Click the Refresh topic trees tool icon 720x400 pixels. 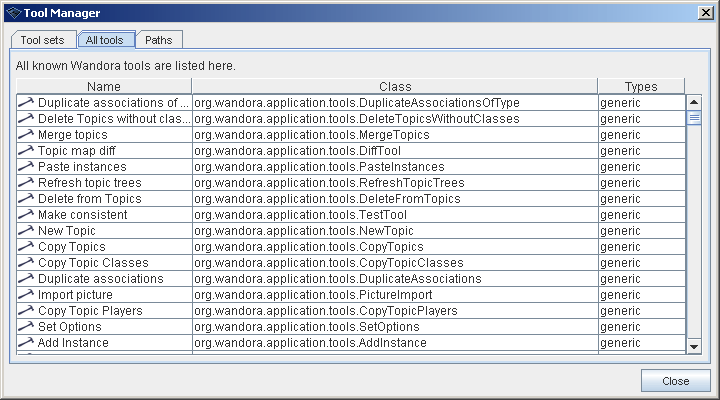[x=26, y=183]
